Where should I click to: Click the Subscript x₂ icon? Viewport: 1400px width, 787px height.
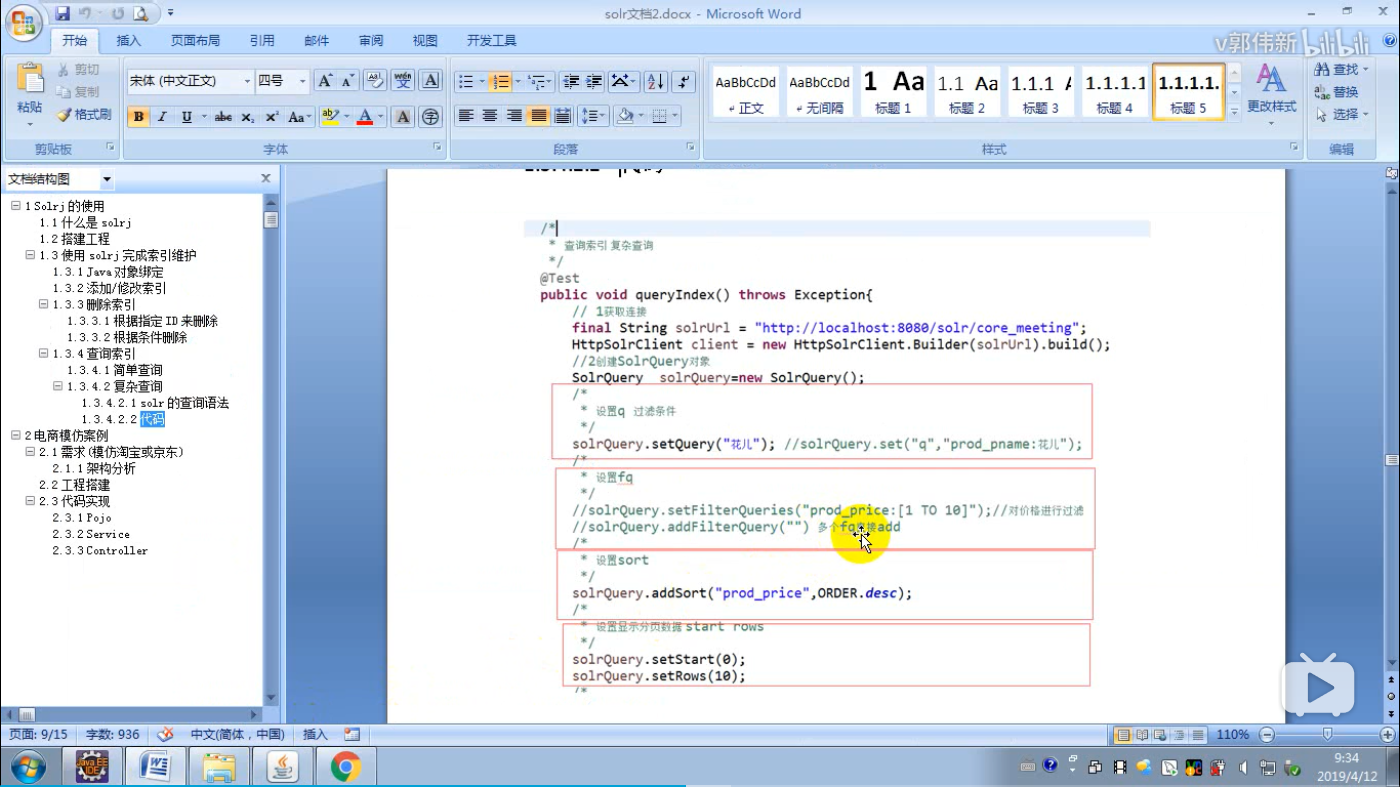pos(248,117)
